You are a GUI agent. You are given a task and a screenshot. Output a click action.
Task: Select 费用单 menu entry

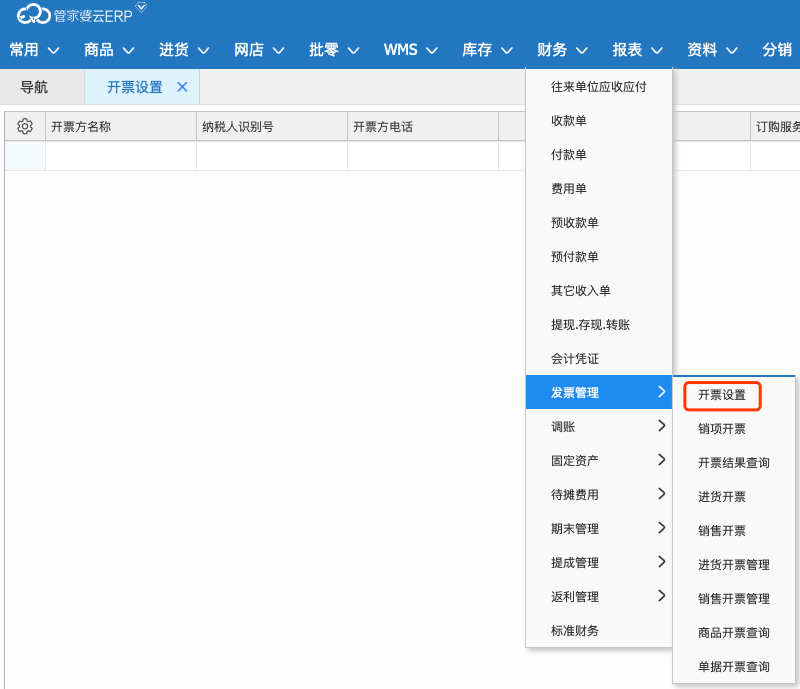click(598, 189)
